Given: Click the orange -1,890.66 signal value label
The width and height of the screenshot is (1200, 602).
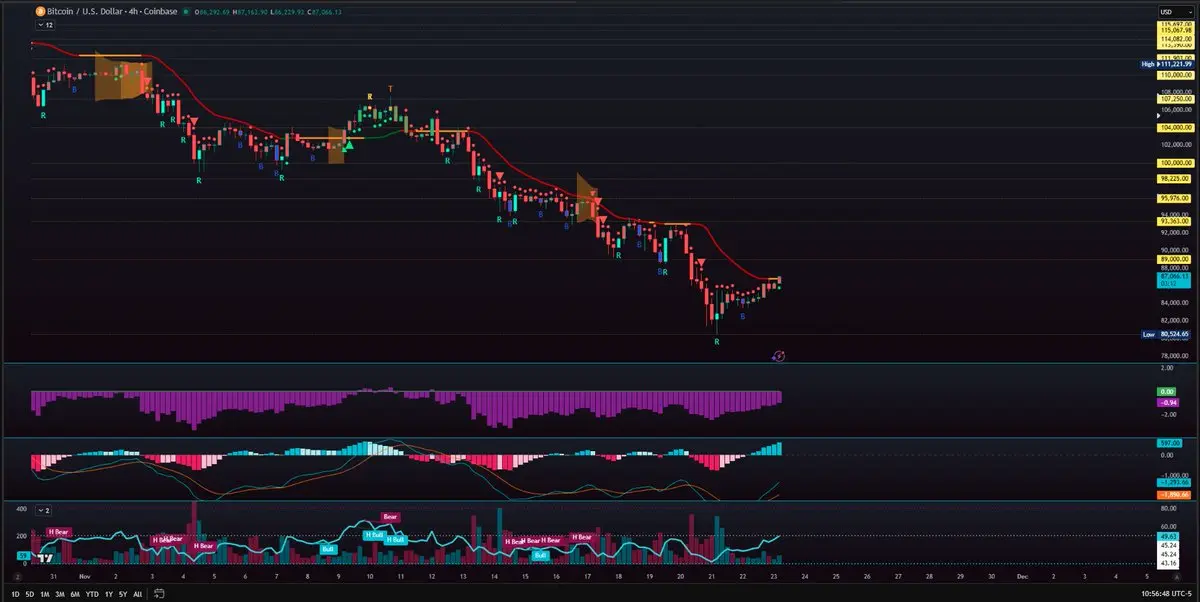Looking at the screenshot, I should 1174,494.
